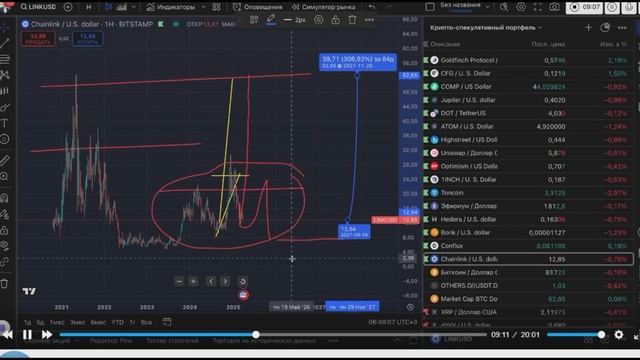This screenshot has height=360, width=640.
Task: Open the Indicators menu
Action: (171, 7)
